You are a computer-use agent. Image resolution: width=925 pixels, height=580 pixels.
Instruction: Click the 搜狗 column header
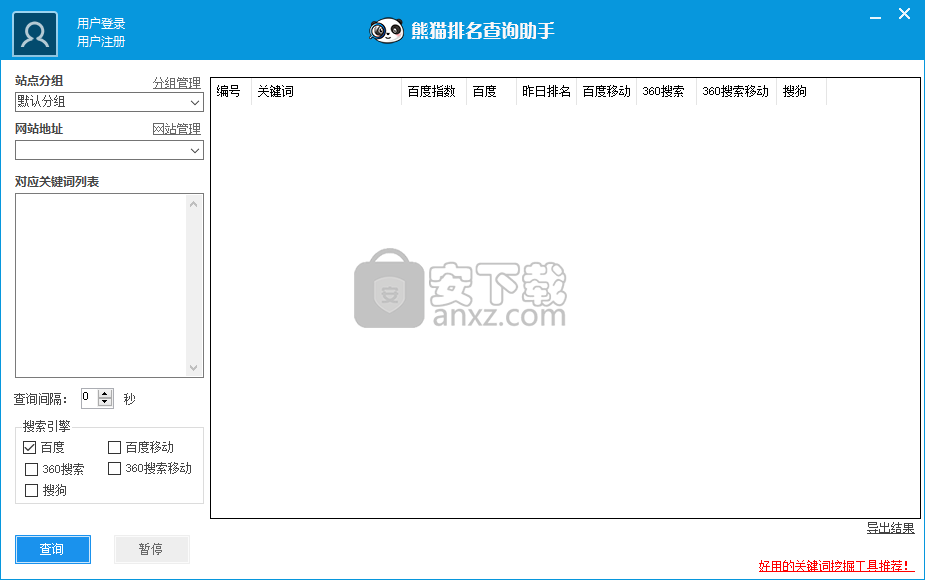click(801, 91)
